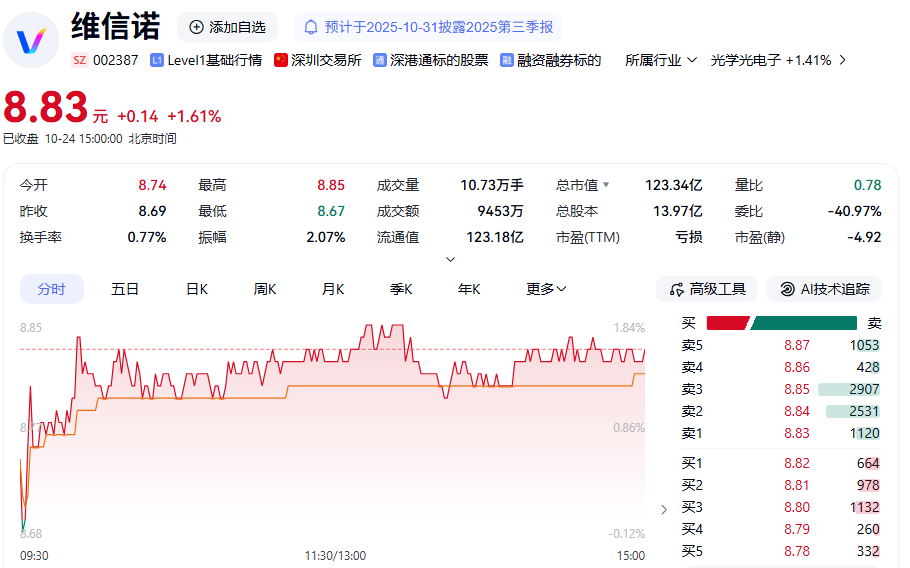Click the SZ market tag icon

[80, 60]
